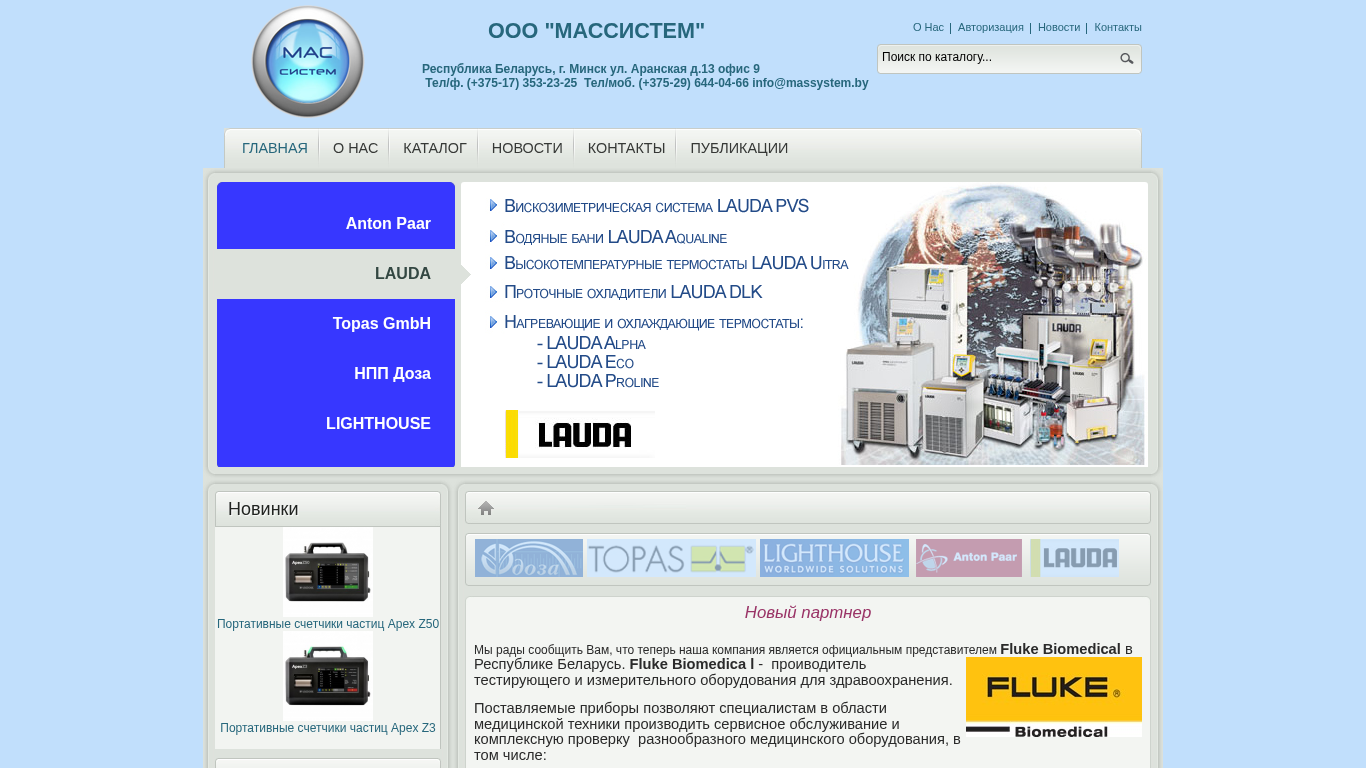This screenshot has width=1366, height=768.
Task: Click the top О Нас link
Action: point(928,27)
